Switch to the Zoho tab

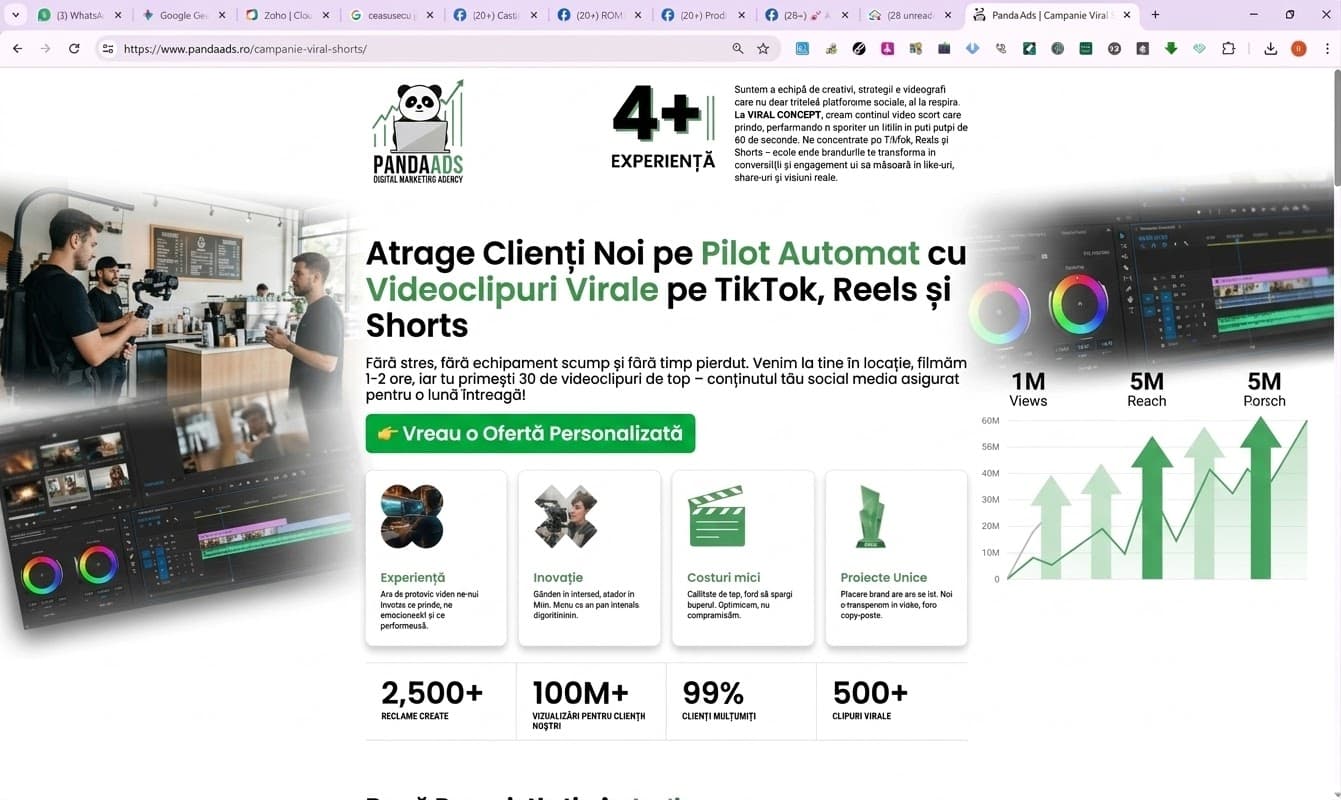point(286,15)
